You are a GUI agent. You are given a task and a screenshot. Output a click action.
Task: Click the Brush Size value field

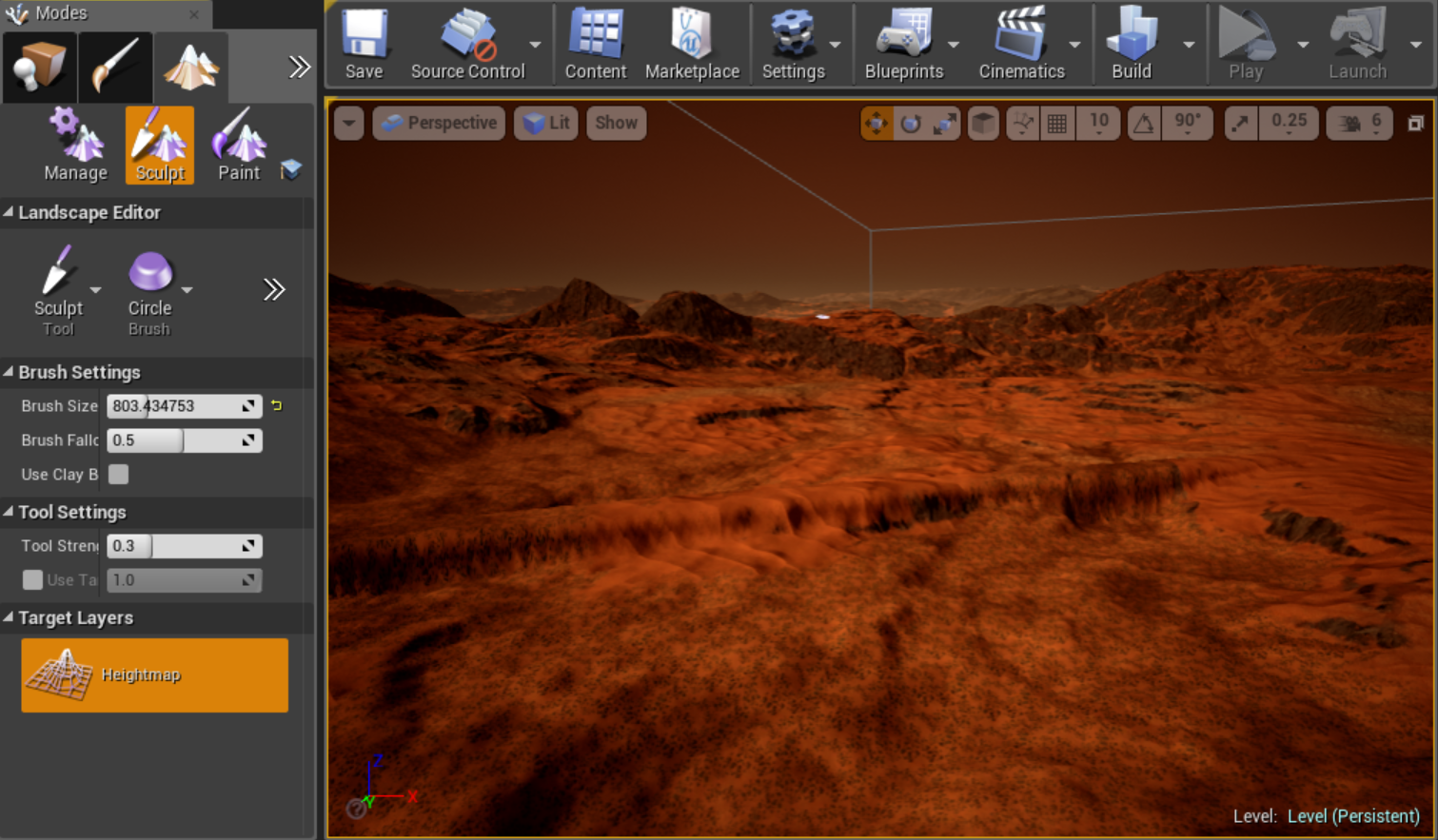pyautogui.click(x=184, y=406)
